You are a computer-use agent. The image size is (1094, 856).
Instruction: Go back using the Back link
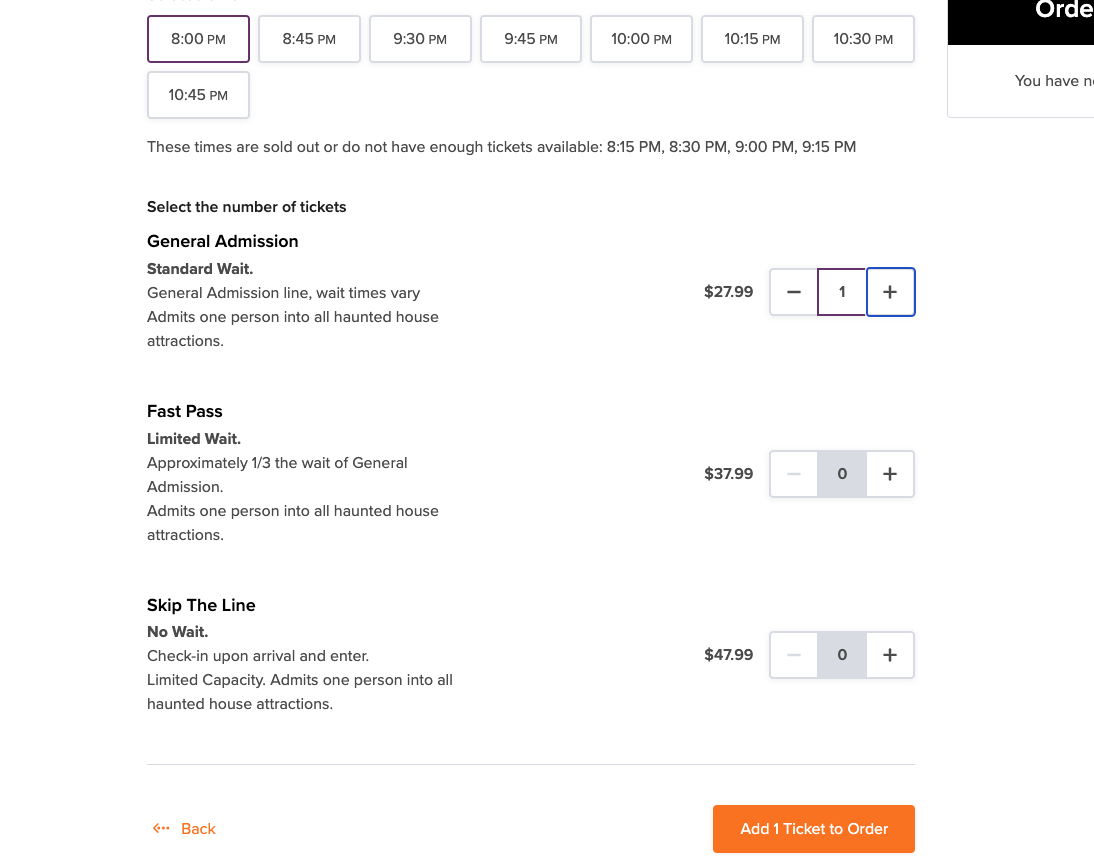click(198, 829)
